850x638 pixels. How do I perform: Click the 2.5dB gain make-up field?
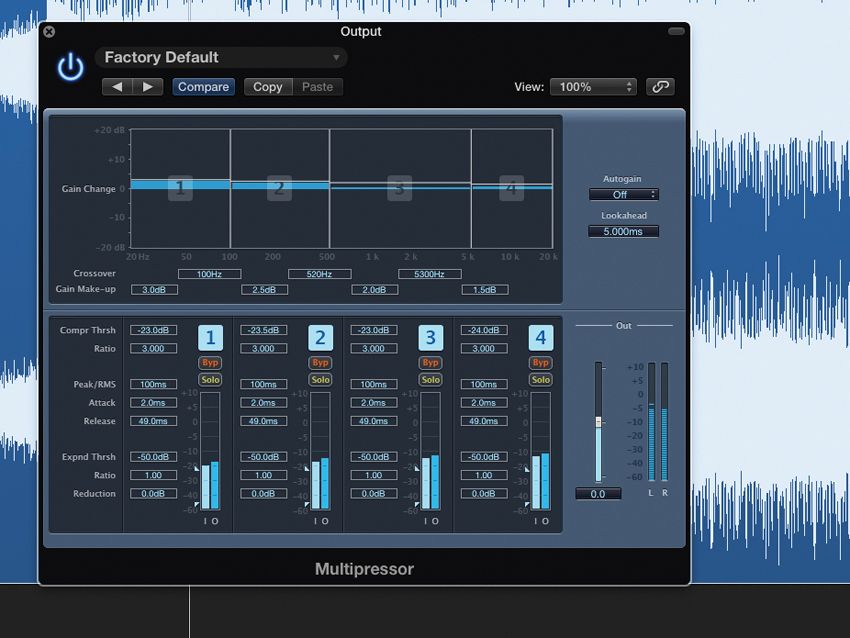click(x=265, y=290)
